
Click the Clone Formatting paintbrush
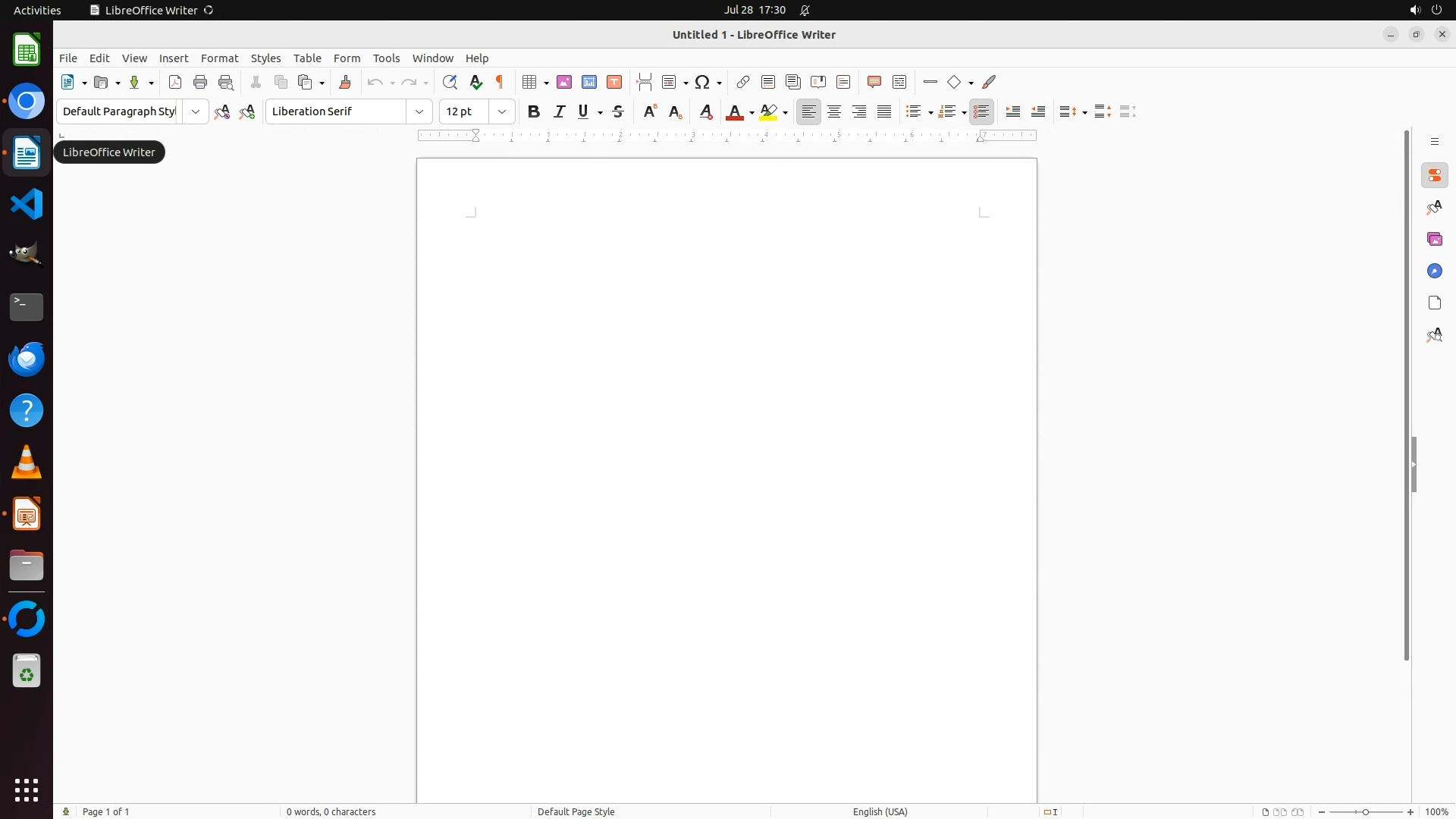coord(345,83)
